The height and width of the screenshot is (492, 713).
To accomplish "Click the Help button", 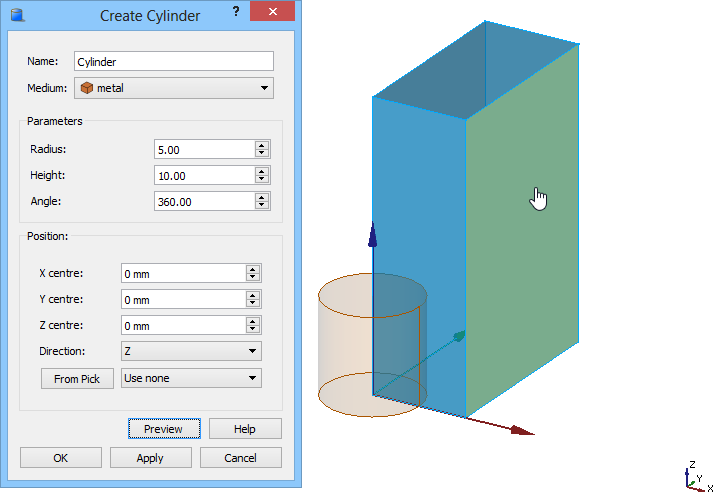I will pos(245,429).
